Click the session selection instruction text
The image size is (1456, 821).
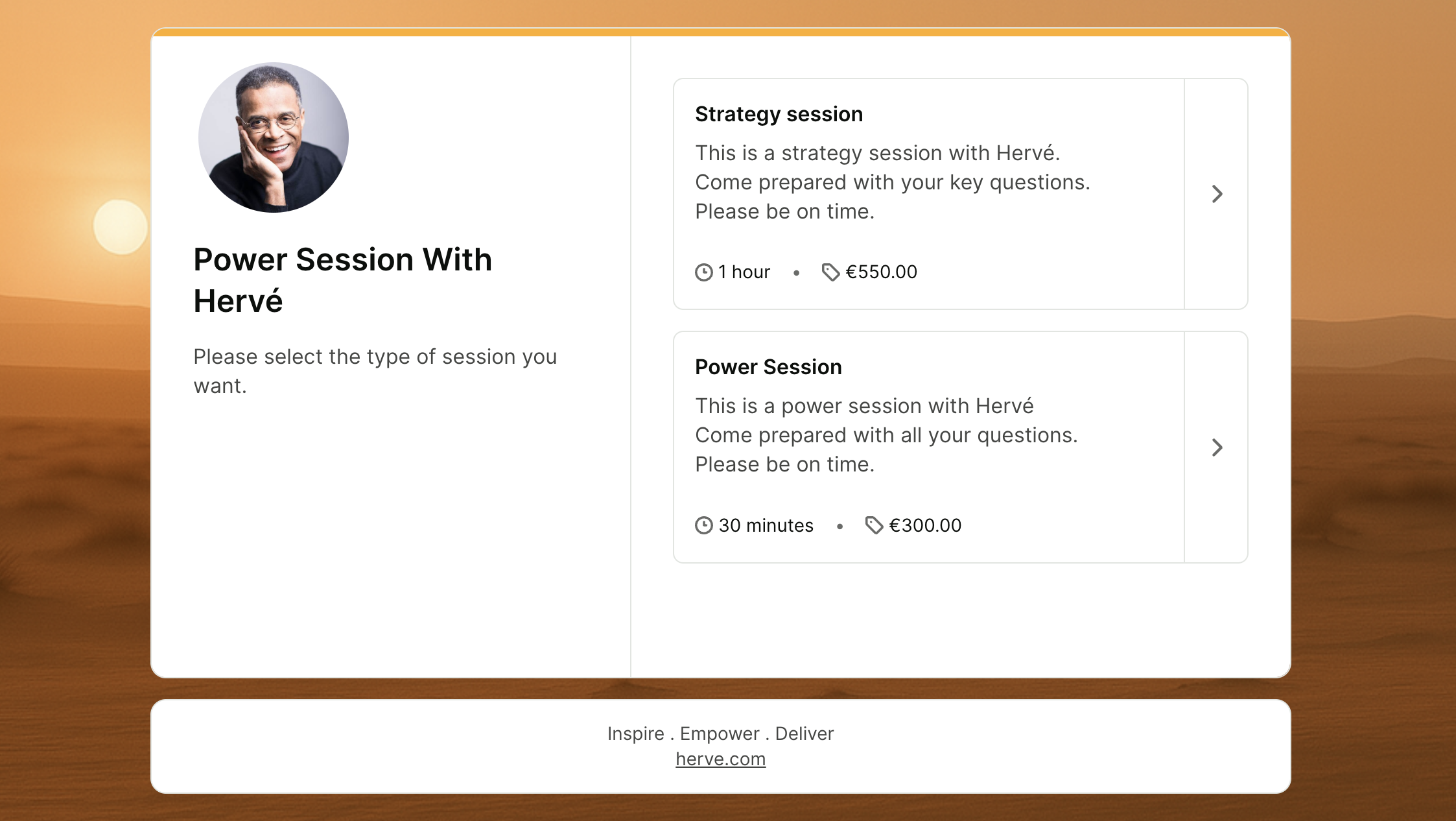click(375, 371)
